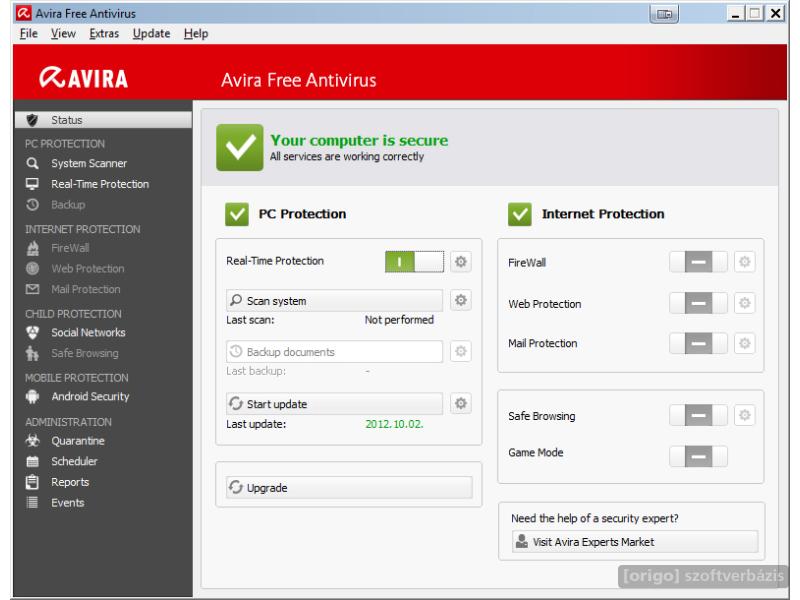Image resolution: width=800 pixels, height=600 pixels.
Task: Click the PC Protection green checkmark
Action: pyautogui.click(x=237, y=214)
